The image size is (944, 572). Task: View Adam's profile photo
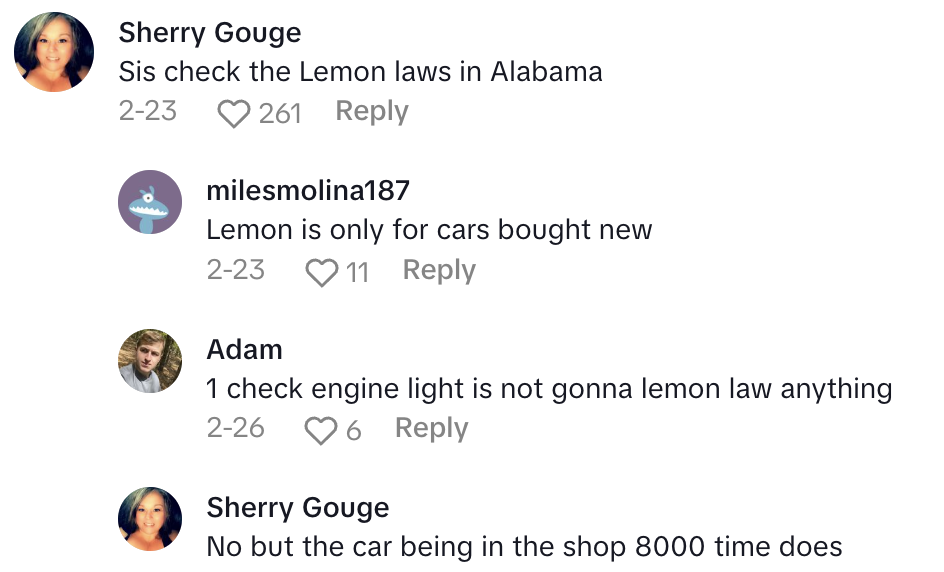click(x=150, y=360)
